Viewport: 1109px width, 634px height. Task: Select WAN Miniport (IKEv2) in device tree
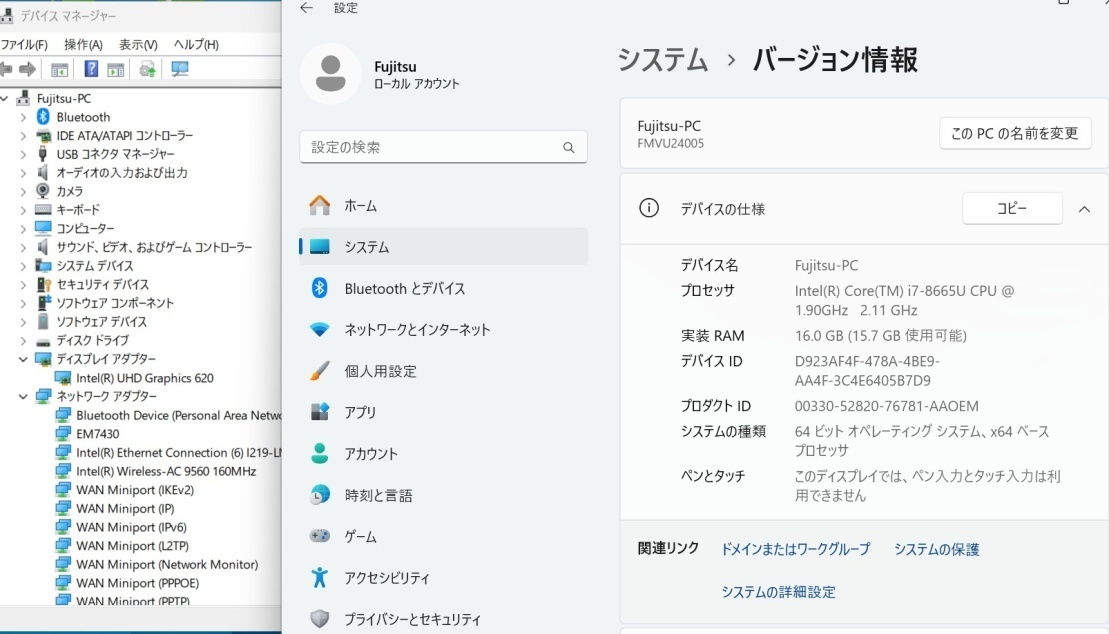click(x=135, y=490)
